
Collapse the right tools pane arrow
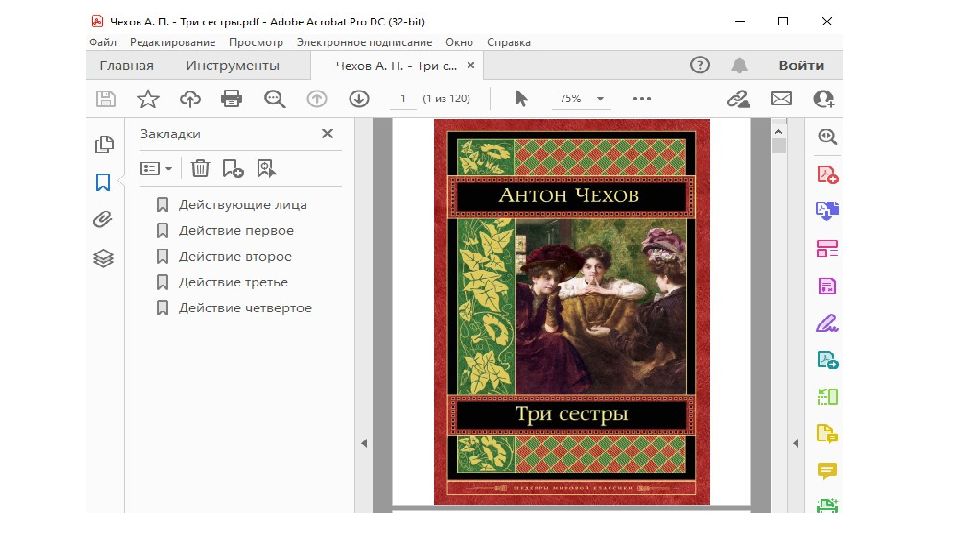click(795, 443)
